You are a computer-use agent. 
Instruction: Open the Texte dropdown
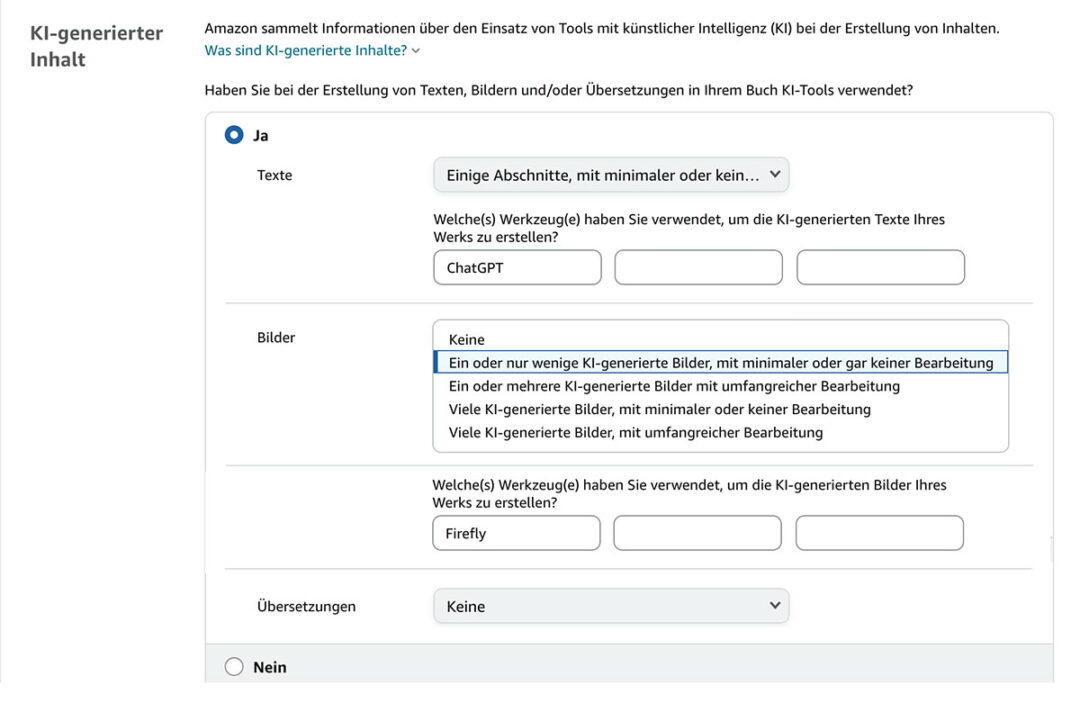click(611, 175)
